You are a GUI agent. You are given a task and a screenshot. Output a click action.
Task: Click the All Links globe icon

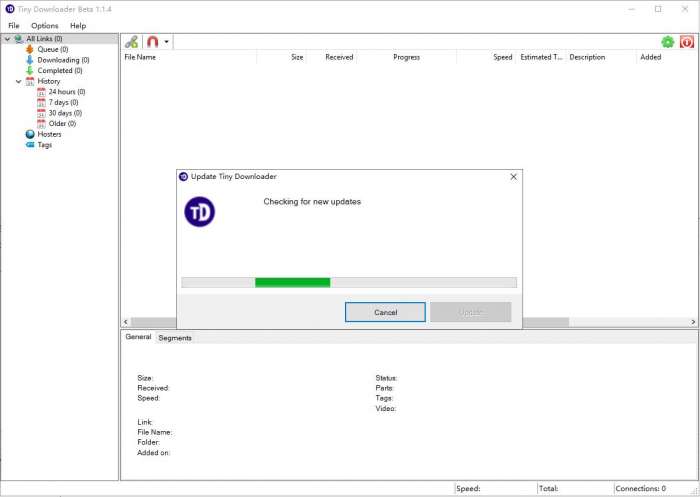pos(19,39)
